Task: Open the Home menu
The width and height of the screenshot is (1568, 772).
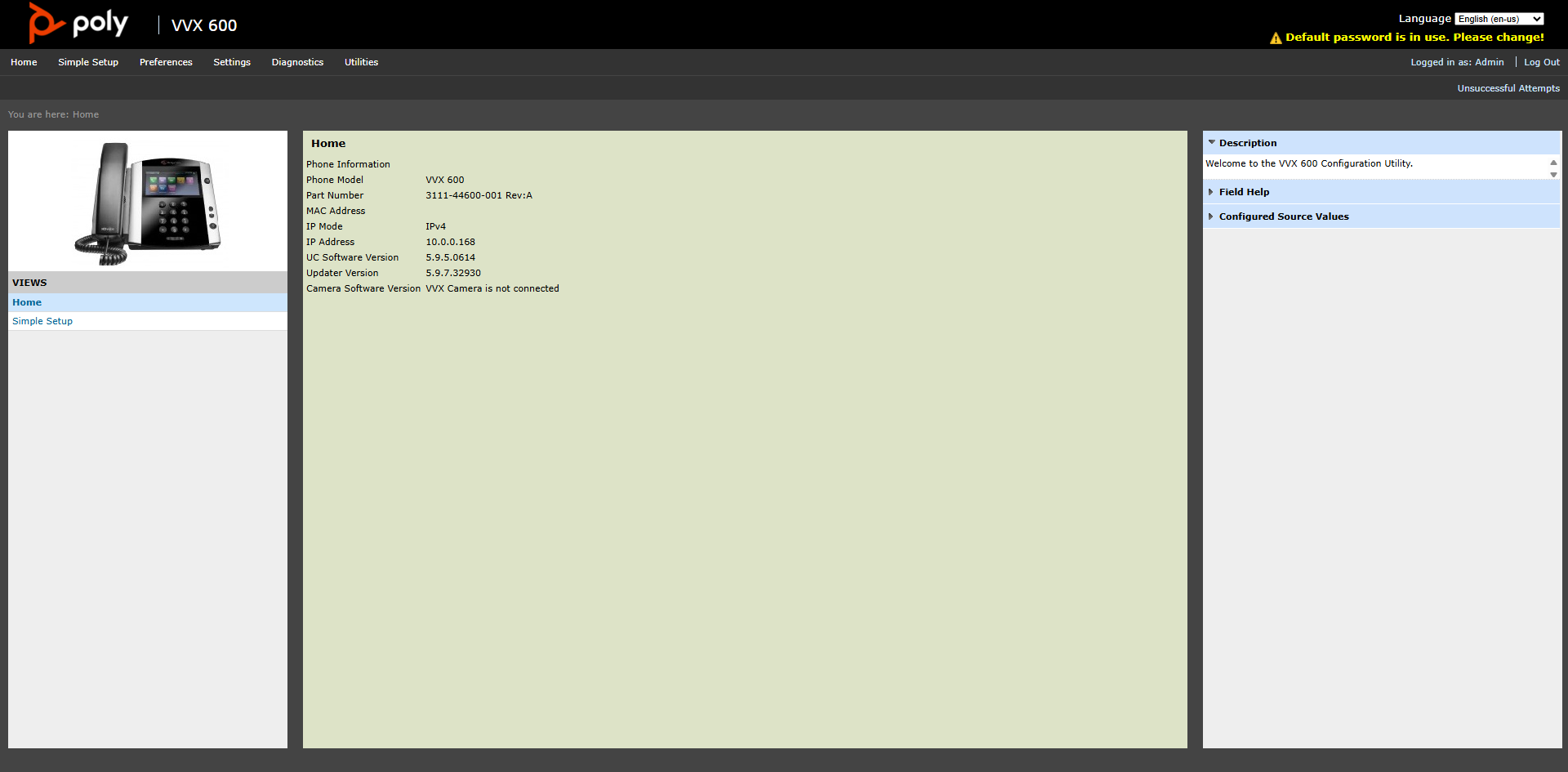Action: [24, 62]
